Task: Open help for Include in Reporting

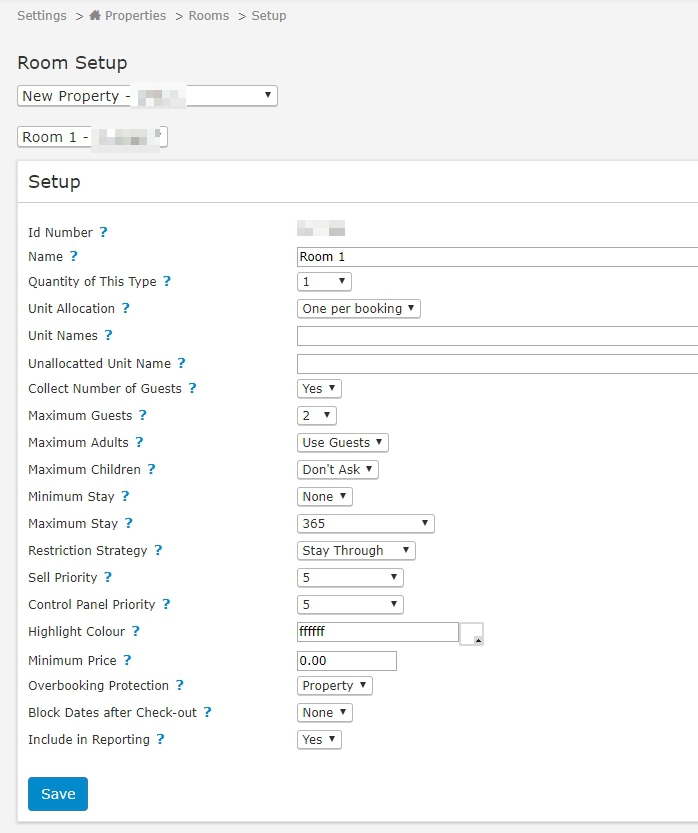Action: click(x=160, y=740)
